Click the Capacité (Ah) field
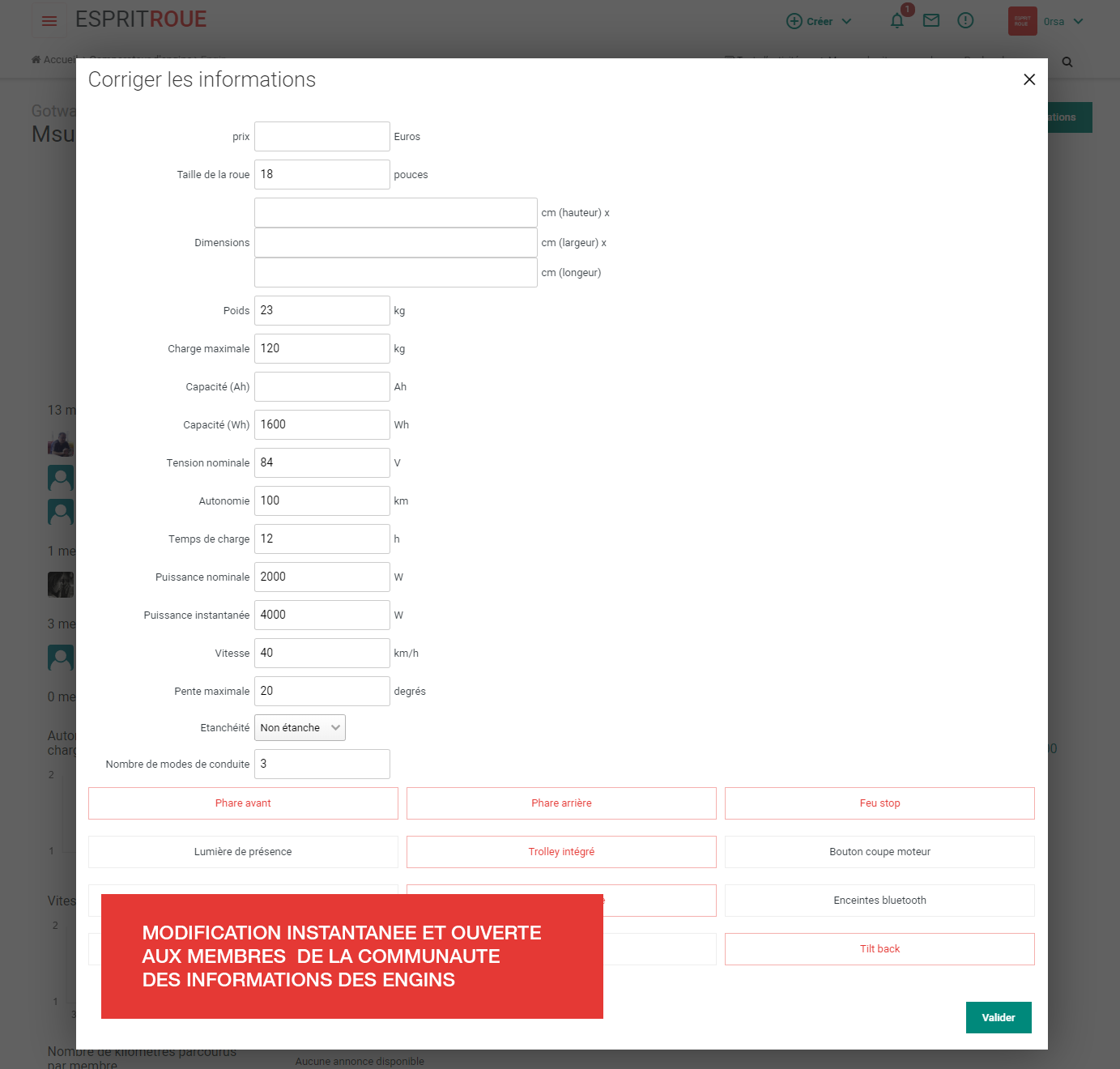 322,386
